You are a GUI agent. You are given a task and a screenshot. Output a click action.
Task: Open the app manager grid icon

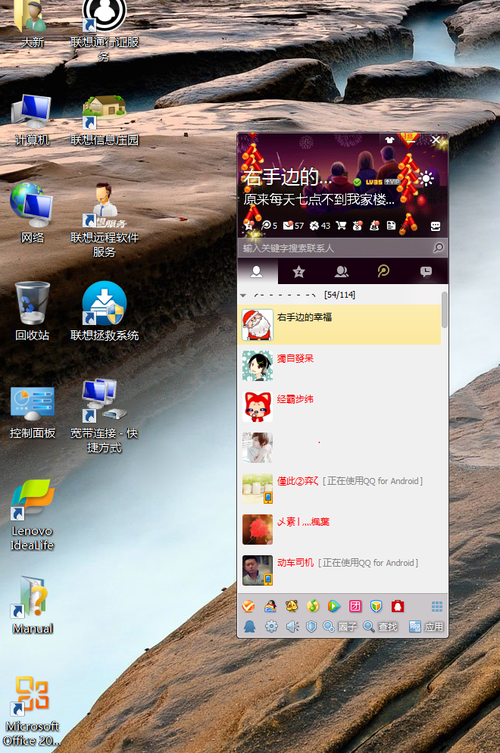click(437, 607)
